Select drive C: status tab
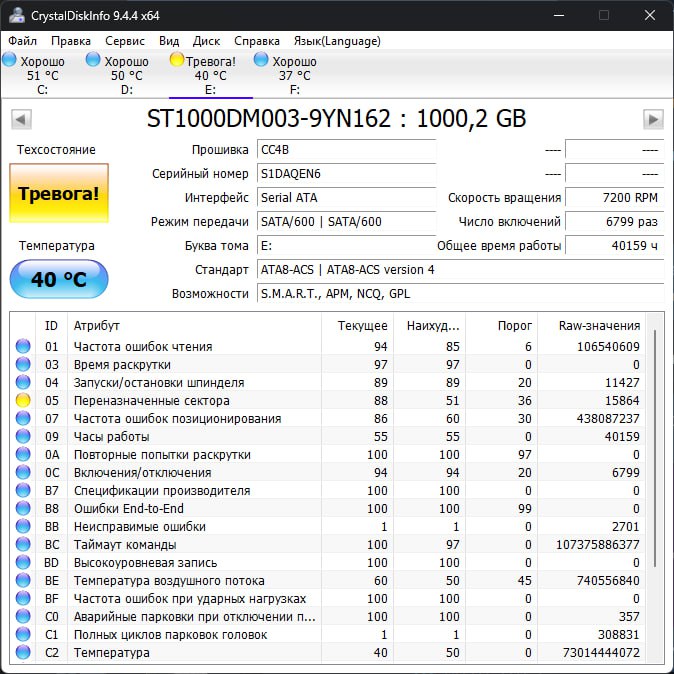 click(x=42, y=74)
